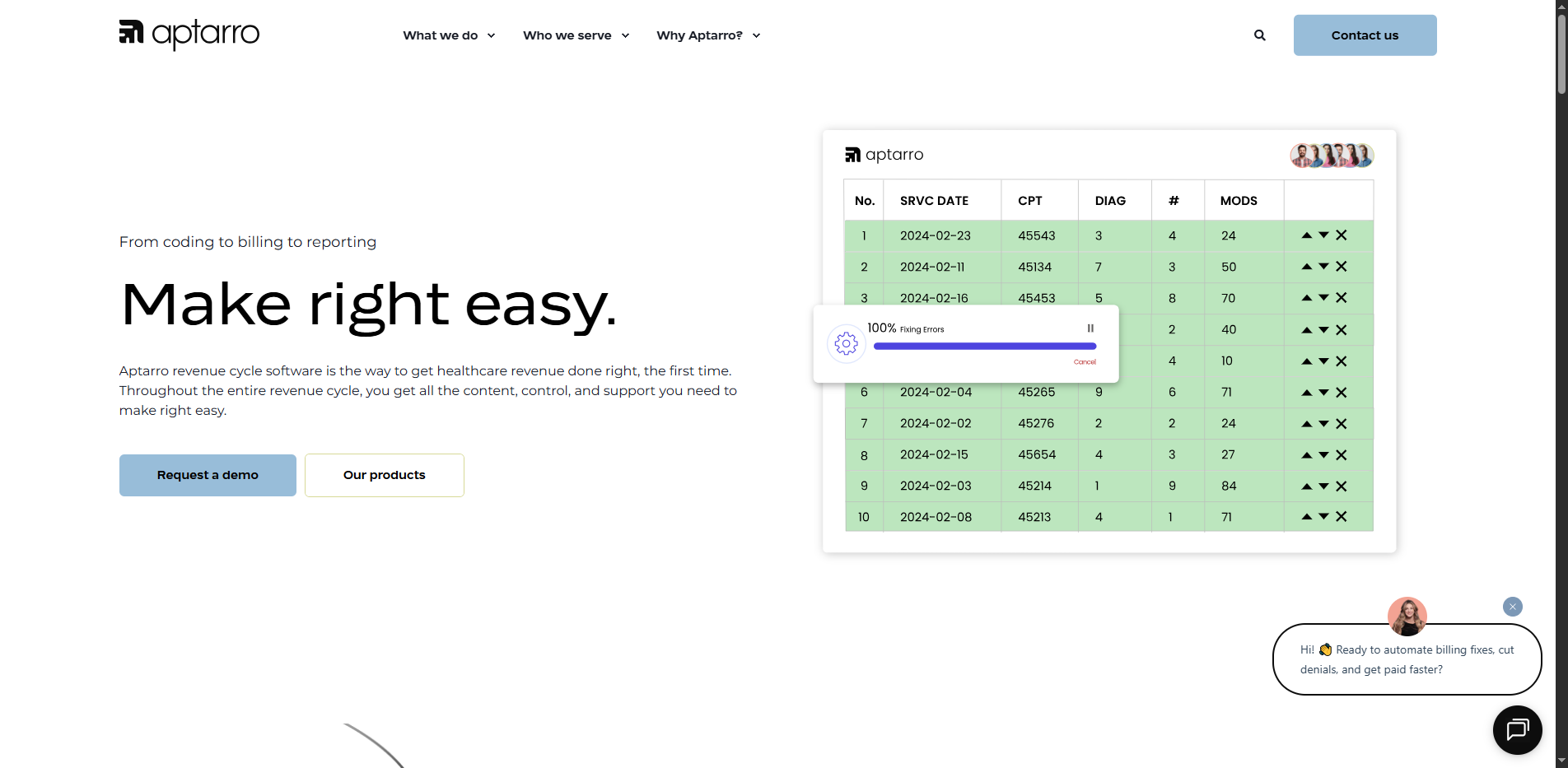Move row 7 up with arrow icon
The height and width of the screenshot is (768, 1568).
pos(1307,424)
